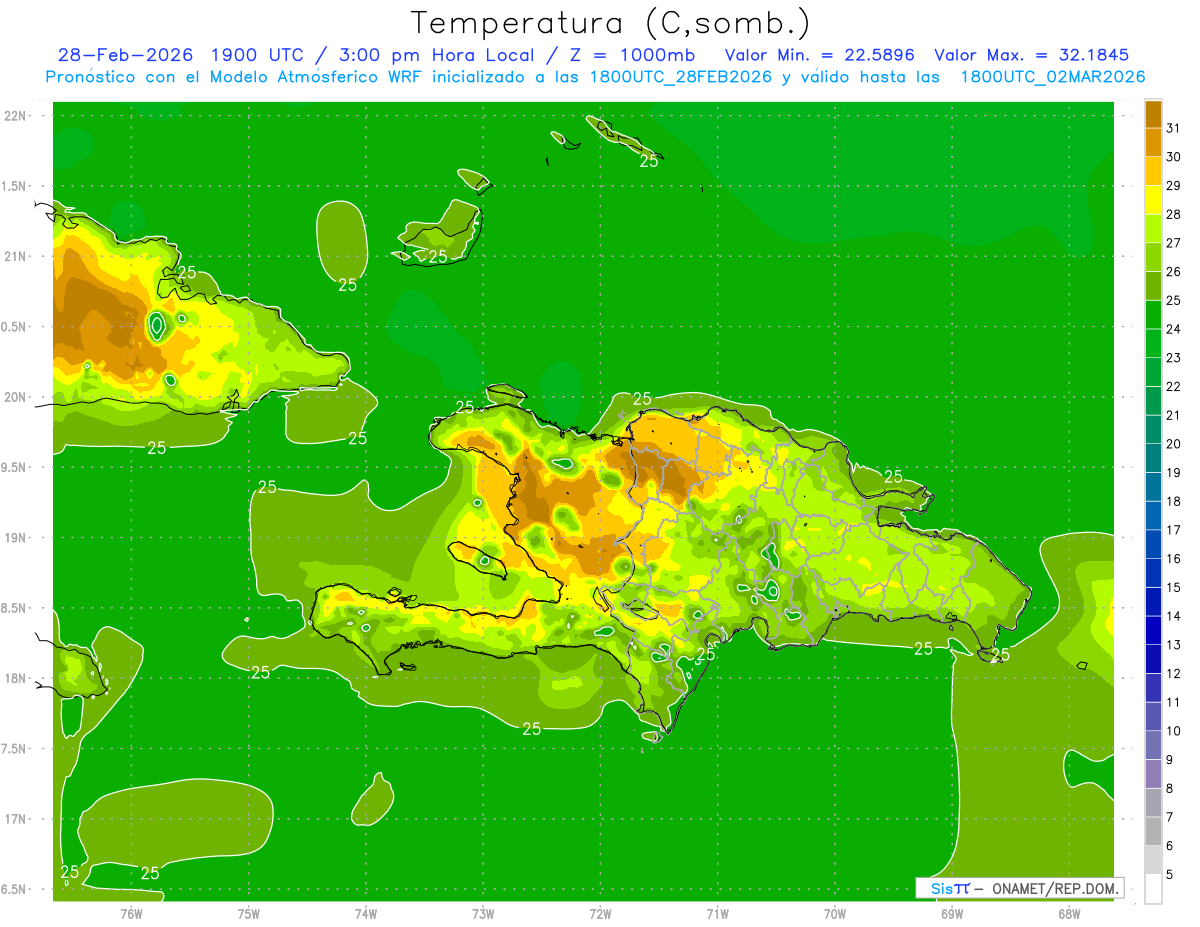The image size is (1200, 927).
Task: Click the SisPI ONAMET/REP.DOM. credit label
Action: coord(1019,888)
